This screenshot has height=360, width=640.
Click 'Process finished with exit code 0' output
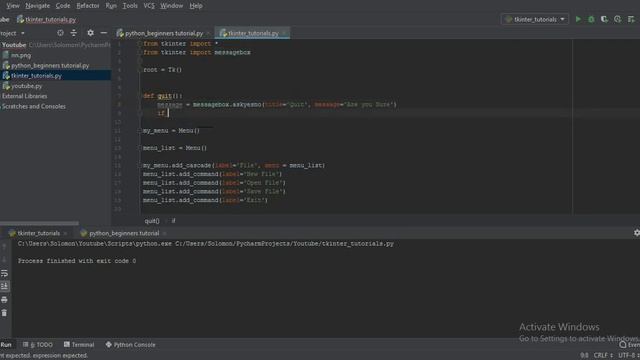pyautogui.click(x=77, y=261)
